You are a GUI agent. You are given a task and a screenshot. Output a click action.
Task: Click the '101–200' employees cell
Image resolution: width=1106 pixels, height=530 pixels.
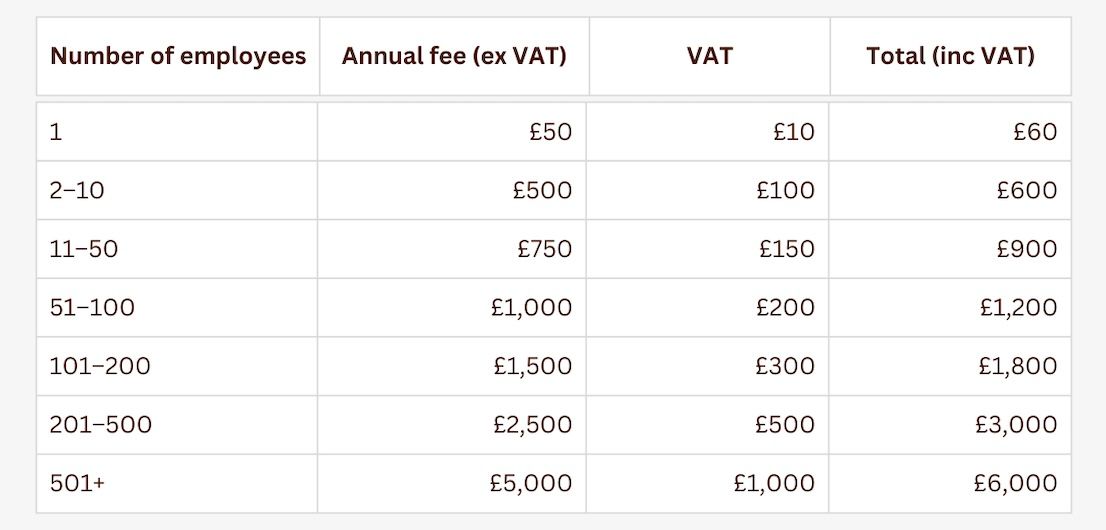100,366
